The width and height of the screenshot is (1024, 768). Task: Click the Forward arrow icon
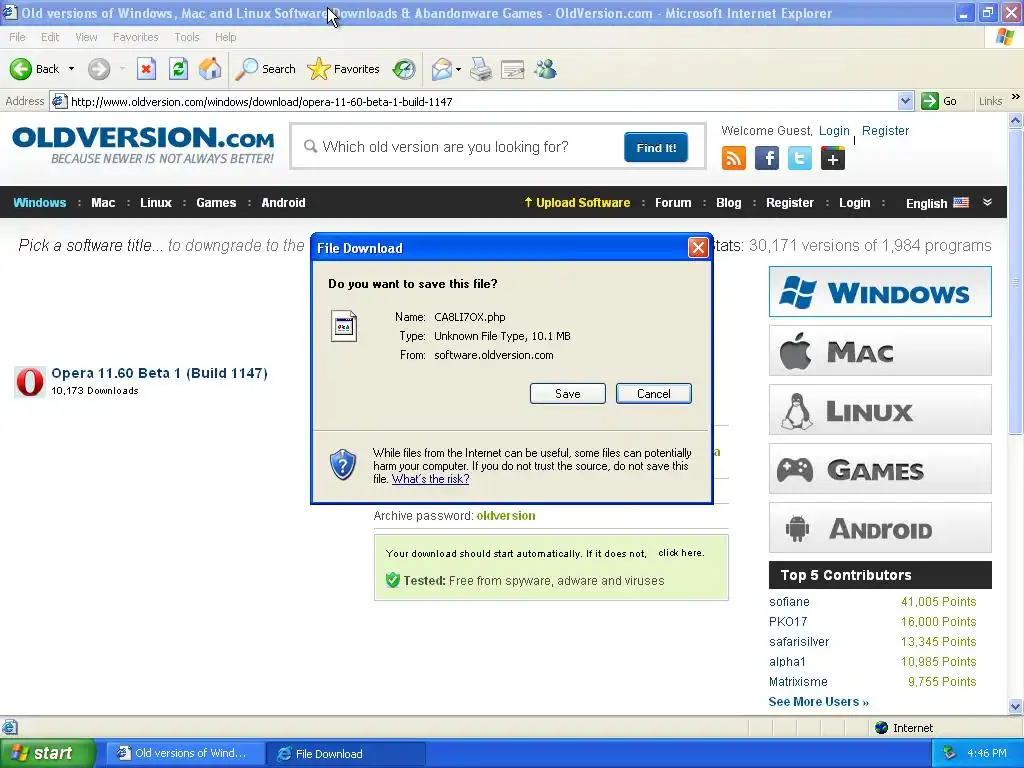click(x=99, y=69)
